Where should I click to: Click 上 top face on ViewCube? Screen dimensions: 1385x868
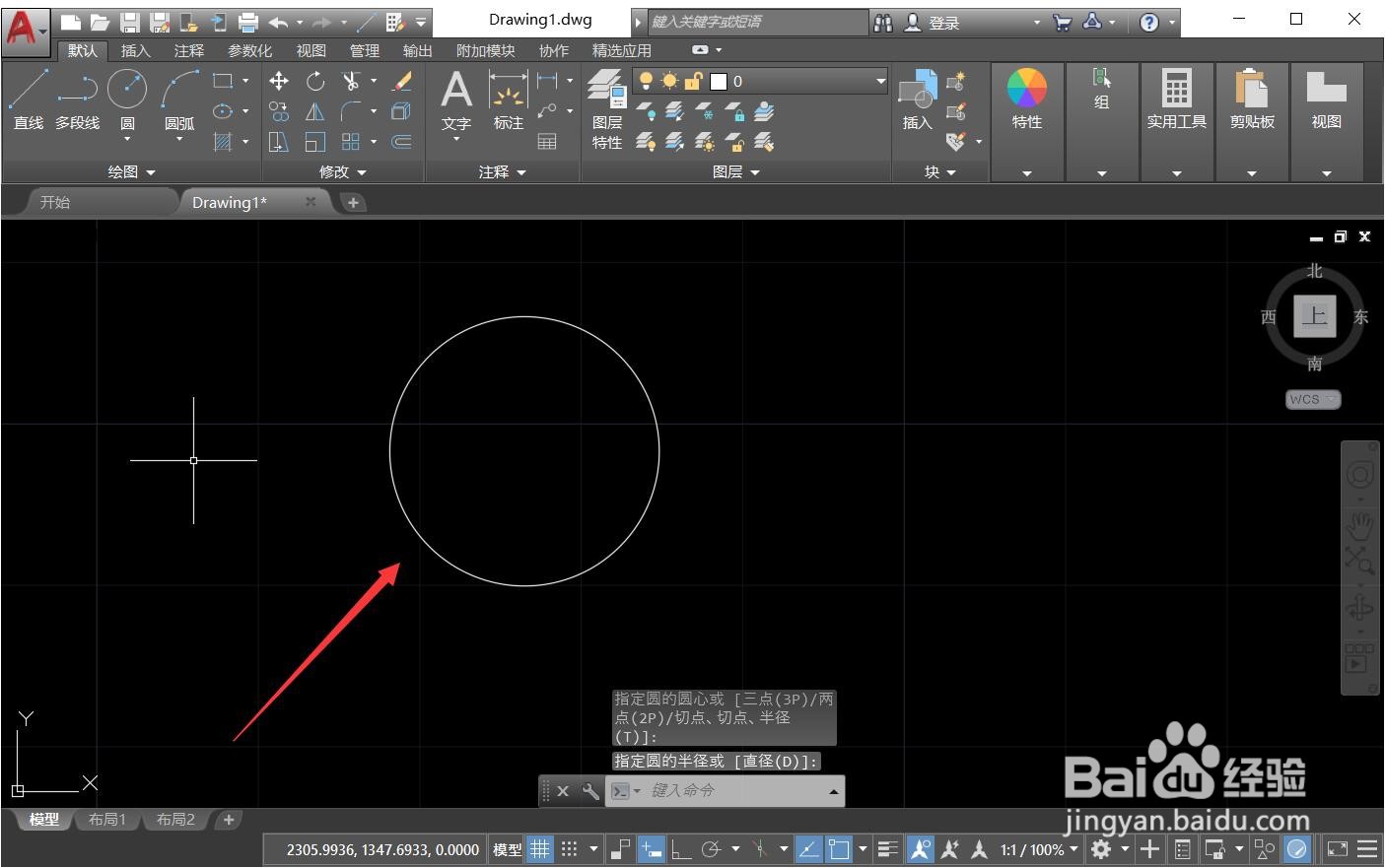1314,316
